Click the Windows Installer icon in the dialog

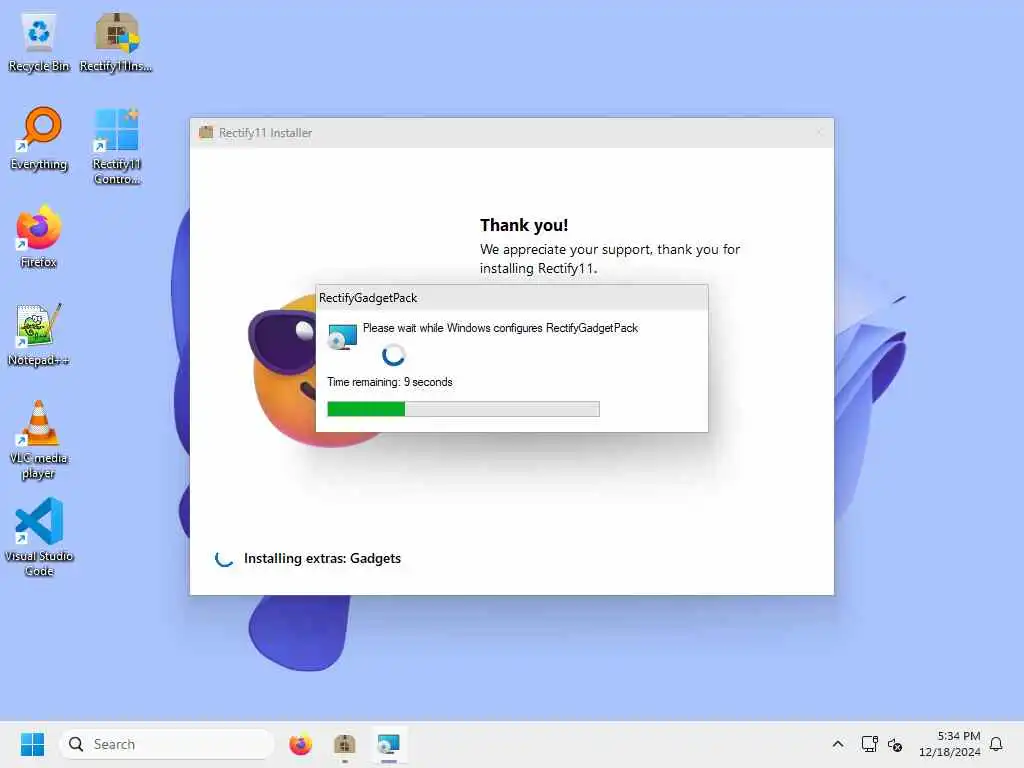coord(342,337)
